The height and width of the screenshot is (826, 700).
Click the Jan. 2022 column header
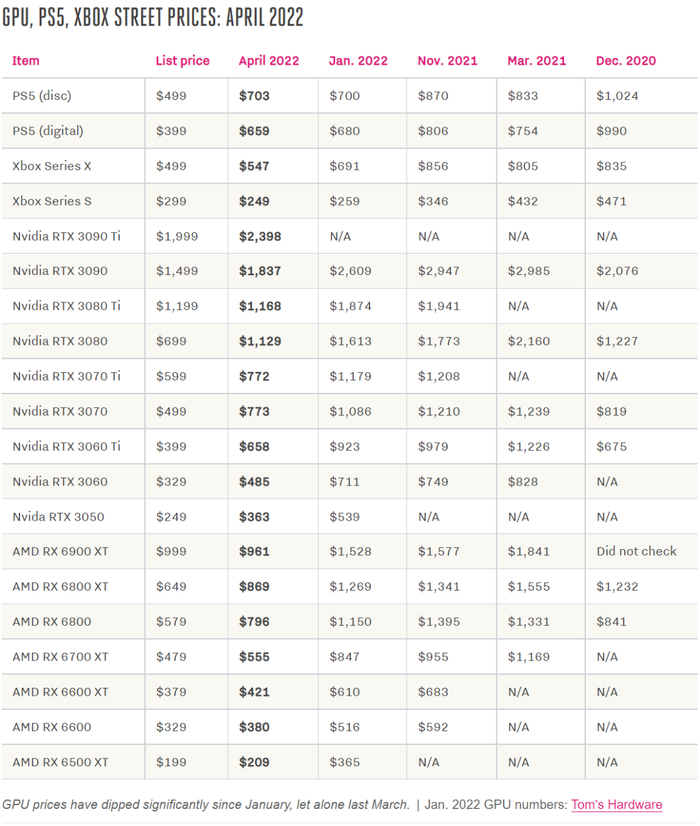click(x=358, y=61)
